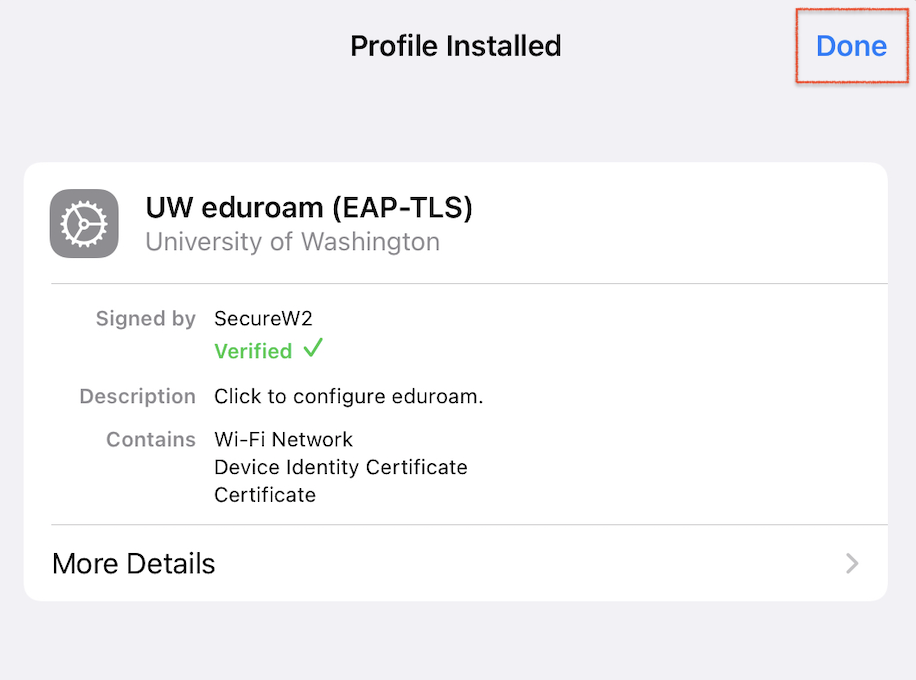Screen dimensions: 916x680
Task: Select the SecureW2 signer name
Action: (263, 318)
